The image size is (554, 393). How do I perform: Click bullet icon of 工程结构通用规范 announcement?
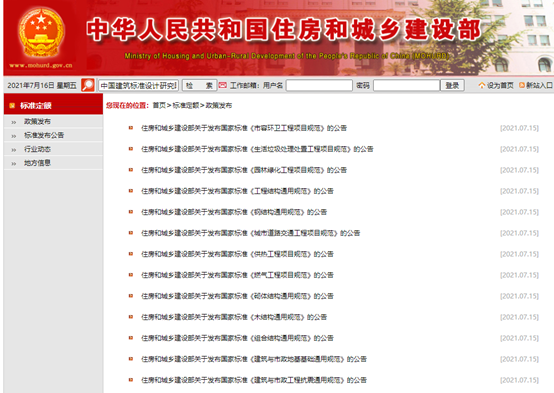[131, 191]
